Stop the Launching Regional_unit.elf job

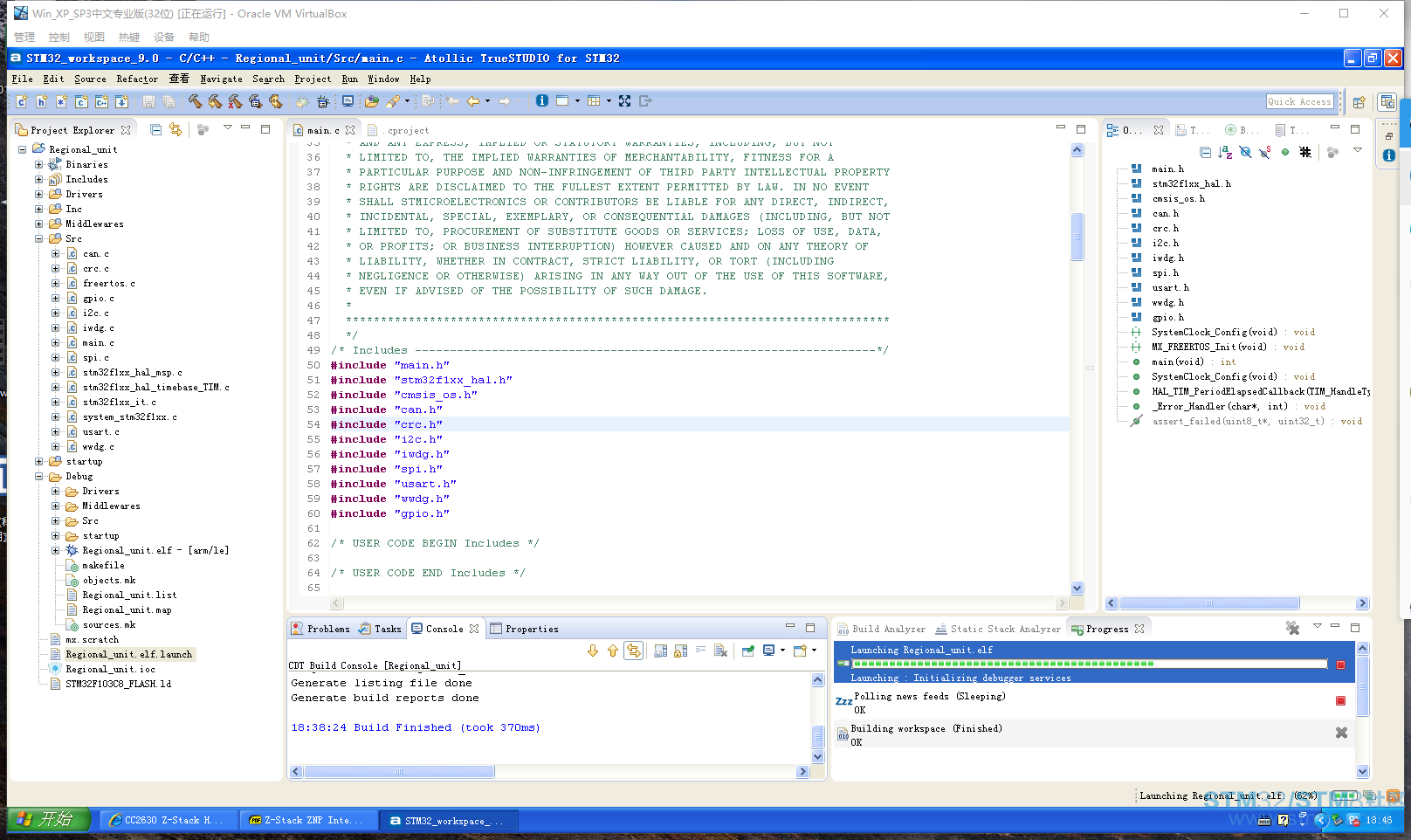(1341, 664)
